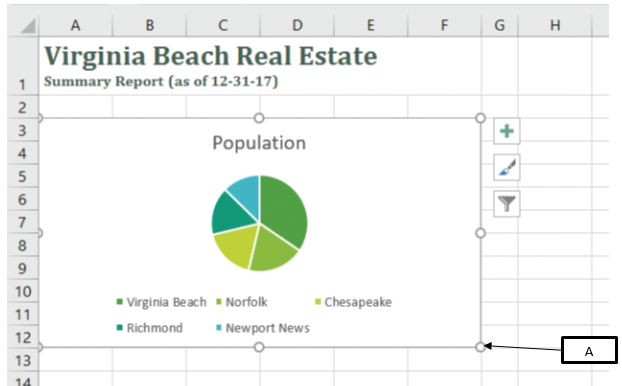Image resolution: width=622 pixels, height=386 pixels.
Task: Click the chart's right middle sizing handle
Action: pos(480,233)
